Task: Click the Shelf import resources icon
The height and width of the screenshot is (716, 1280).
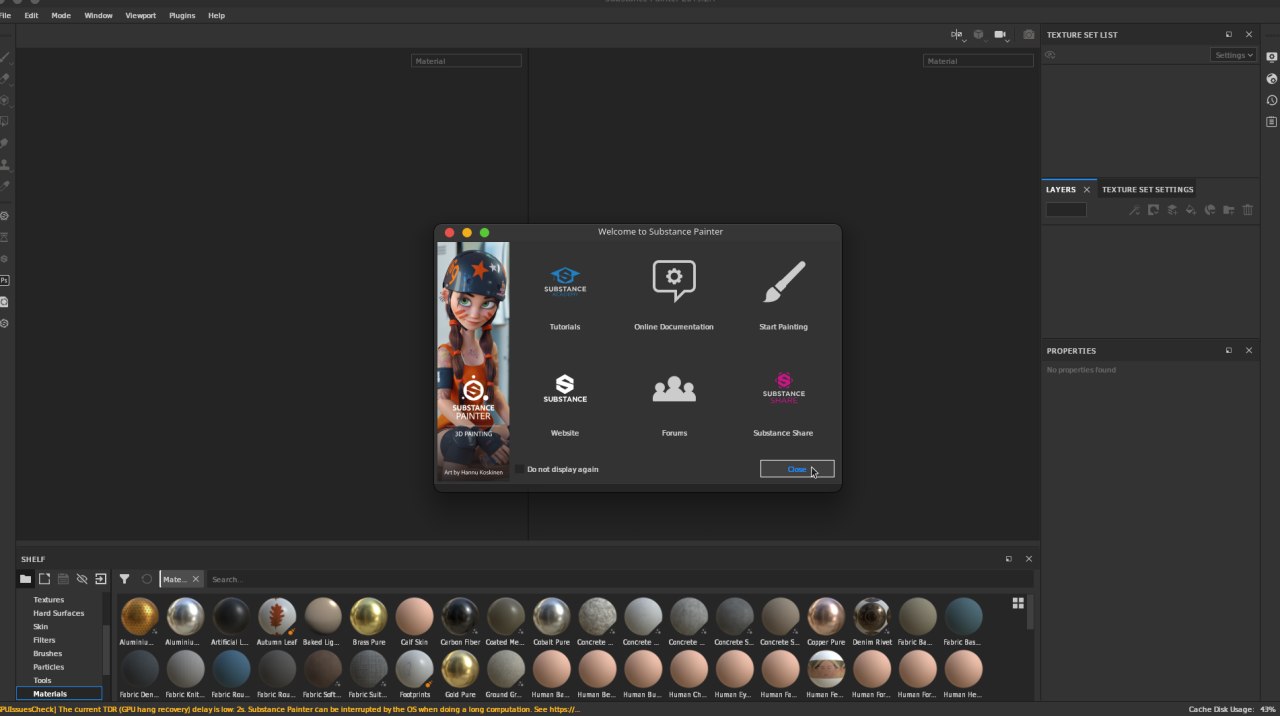Action: [x=100, y=579]
